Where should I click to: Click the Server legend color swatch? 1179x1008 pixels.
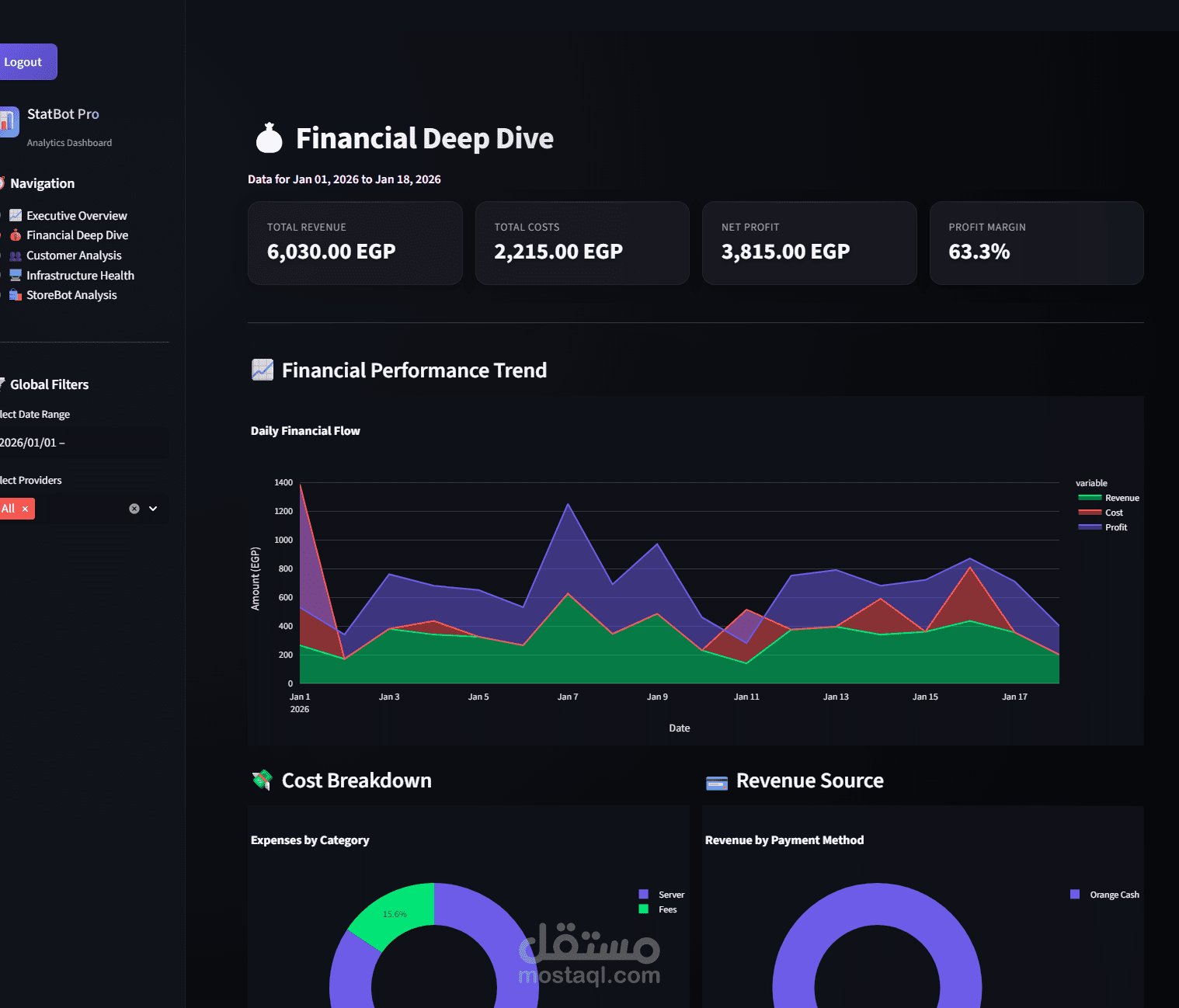(643, 894)
